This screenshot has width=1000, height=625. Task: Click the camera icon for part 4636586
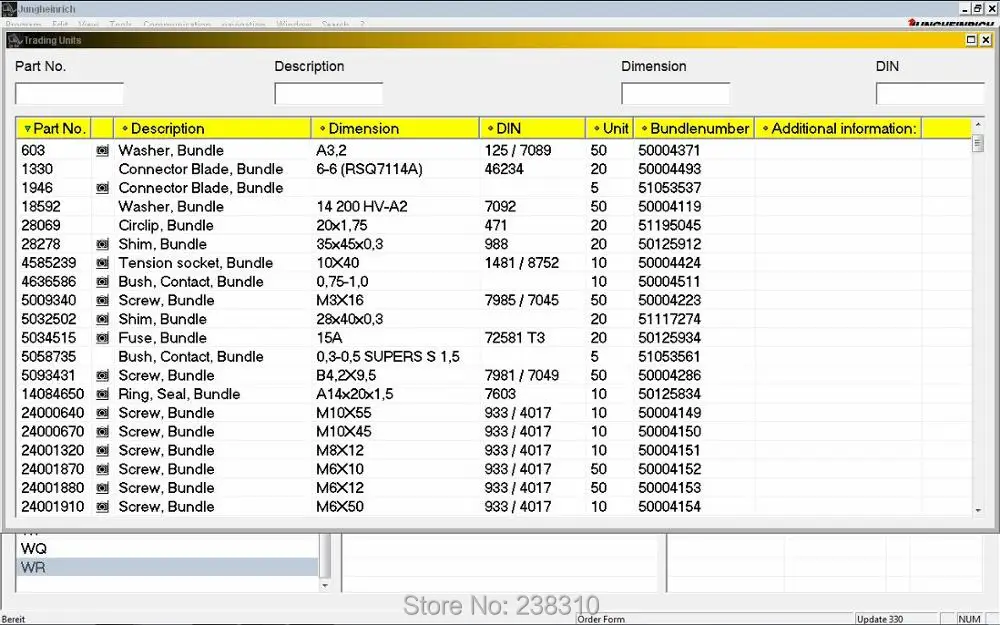102,282
